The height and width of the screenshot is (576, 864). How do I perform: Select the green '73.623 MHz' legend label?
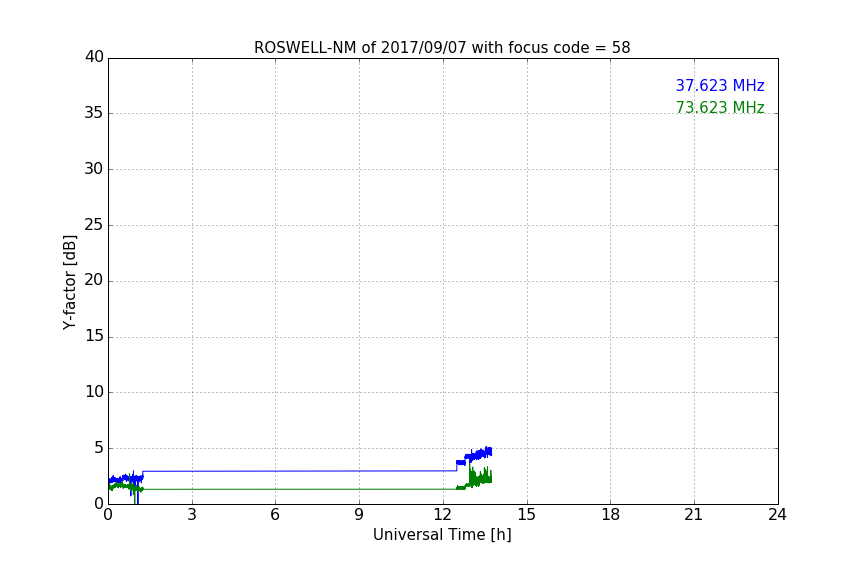[x=720, y=107]
